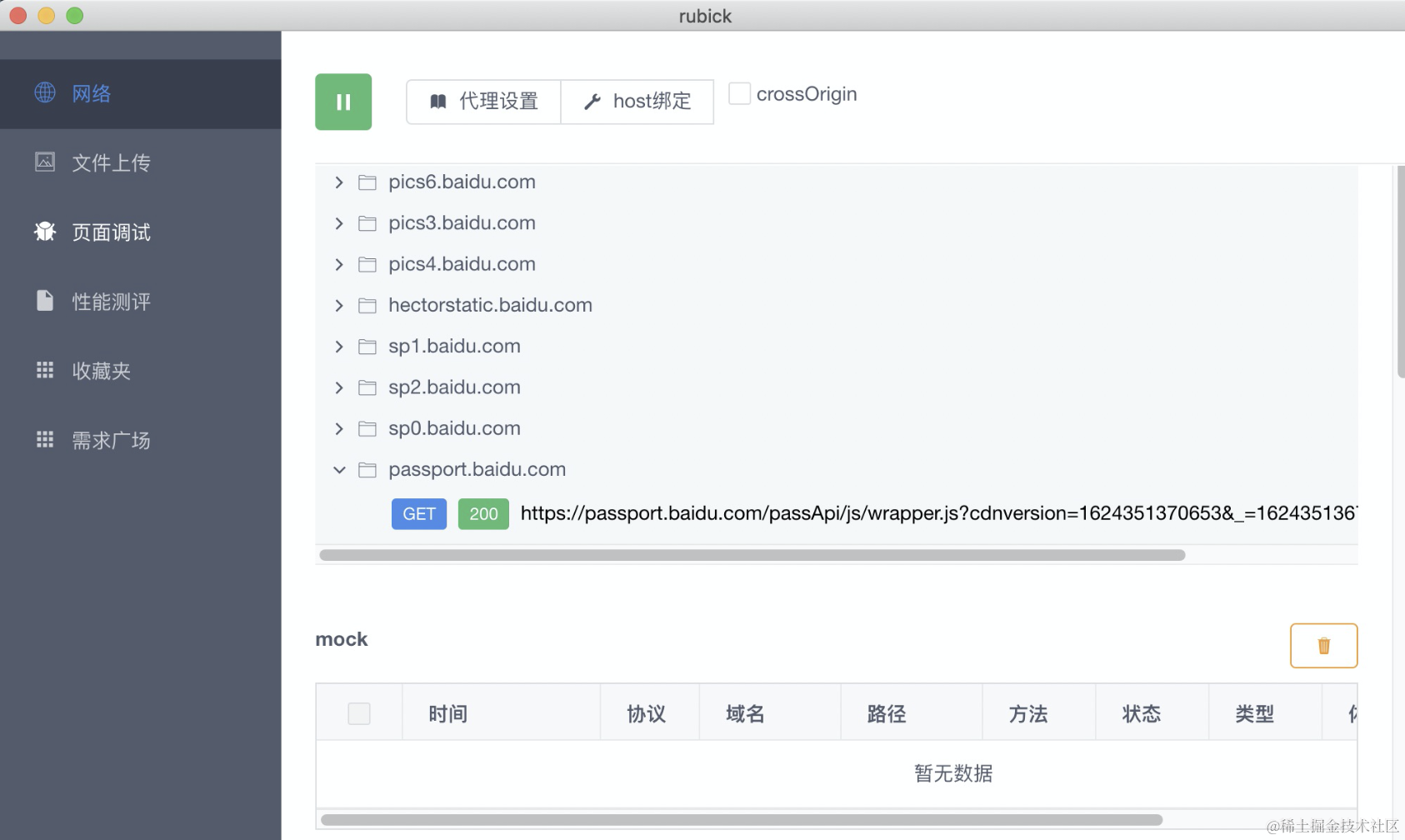Click the folder icon of sp0.baidu.com
This screenshot has height=840, width=1405.
(367, 428)
